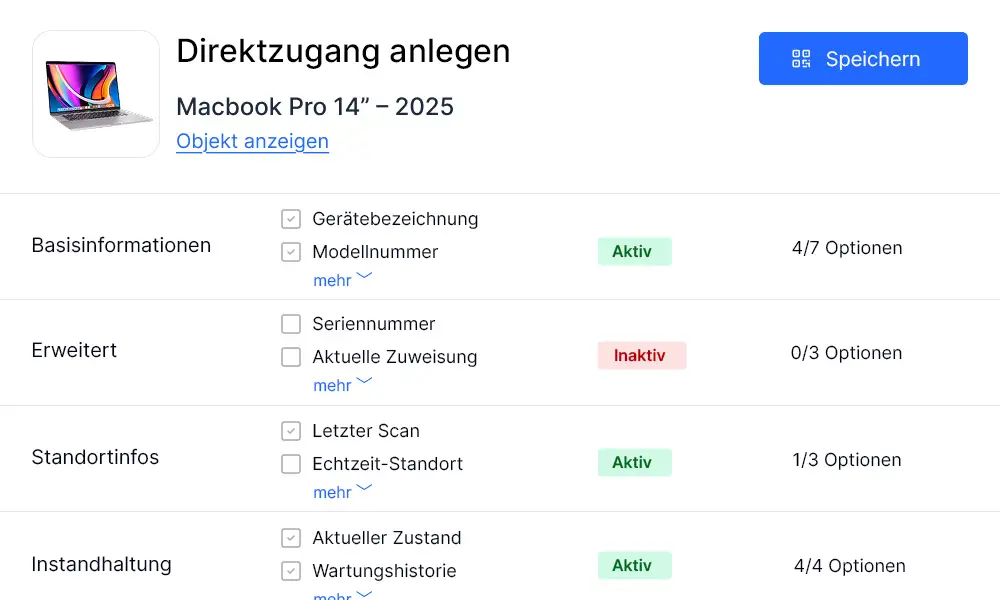
Task: Open the Objekt anzeigen link
Action: coord(252,141)
